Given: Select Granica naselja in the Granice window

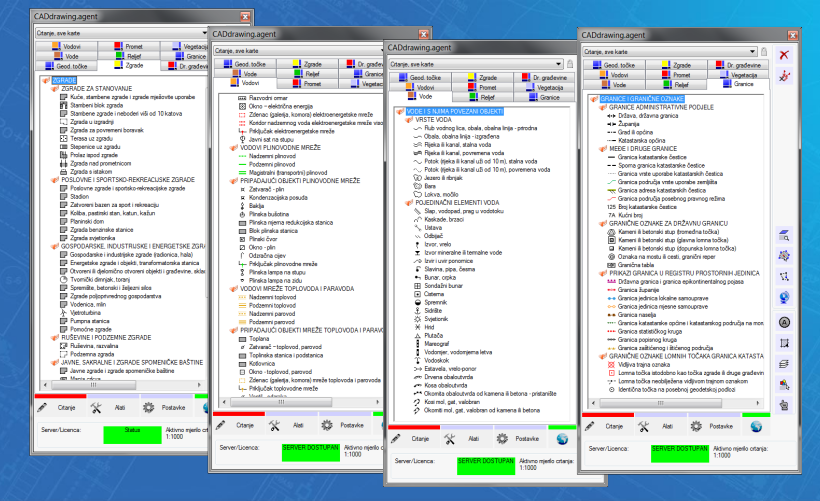Looking at the screenshot, I should (636, 315).
